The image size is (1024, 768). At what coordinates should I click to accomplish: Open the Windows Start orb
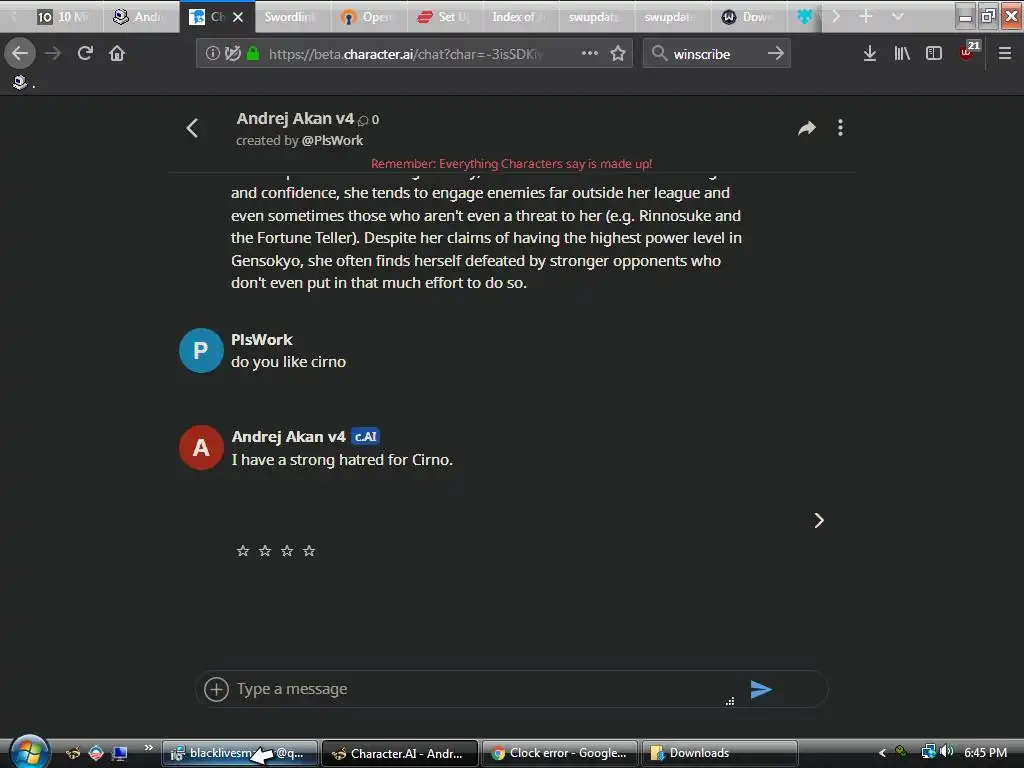click(x=29, y=752)
